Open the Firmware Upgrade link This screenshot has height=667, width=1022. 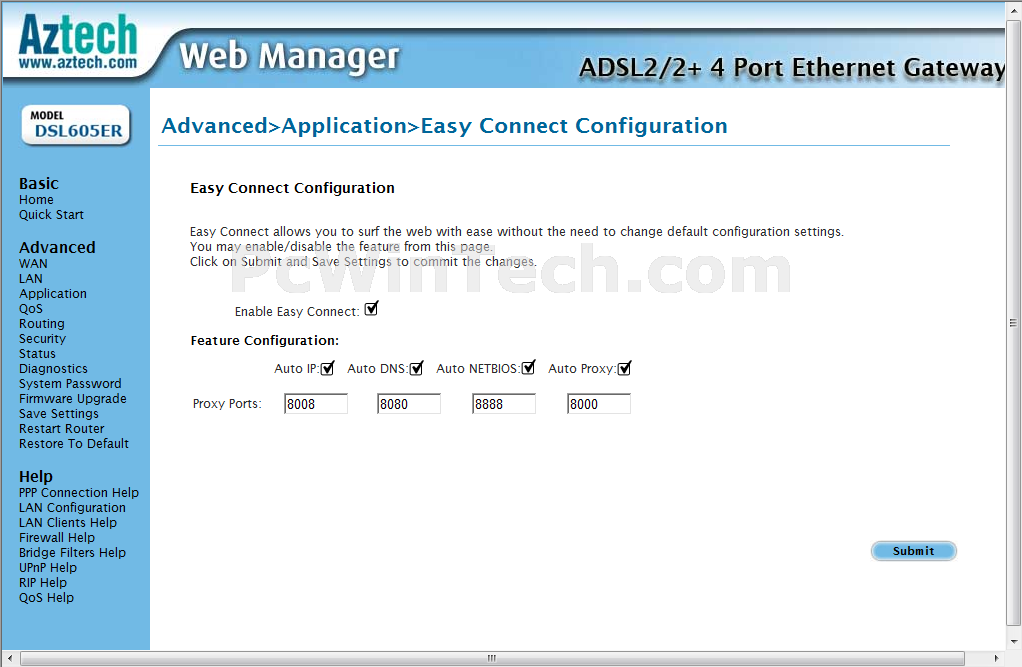click(x=72, y=398)
